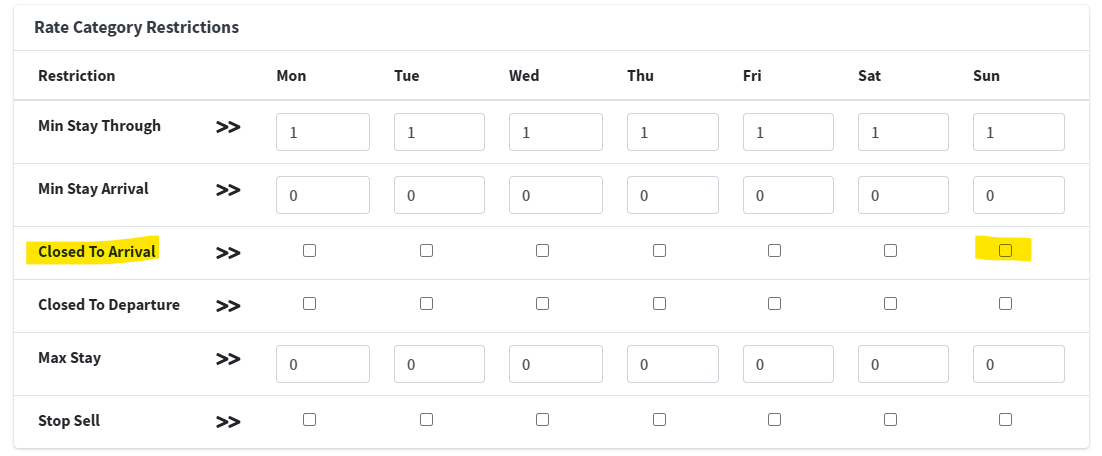Enable Stop Sell on Friday
This screenshot has width=1102, height=456.
(774, 420)
